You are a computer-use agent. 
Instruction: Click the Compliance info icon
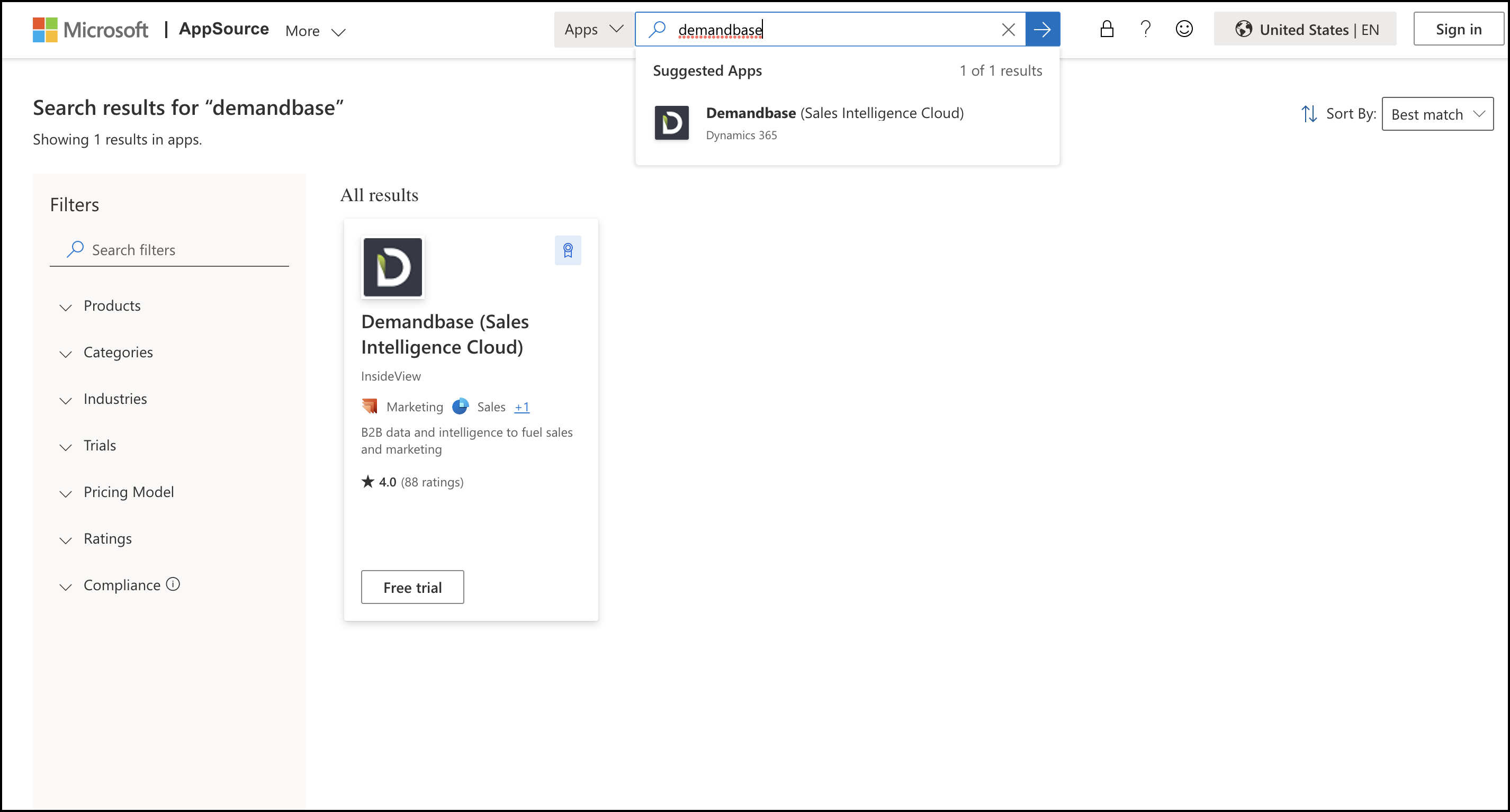[173, 584]
